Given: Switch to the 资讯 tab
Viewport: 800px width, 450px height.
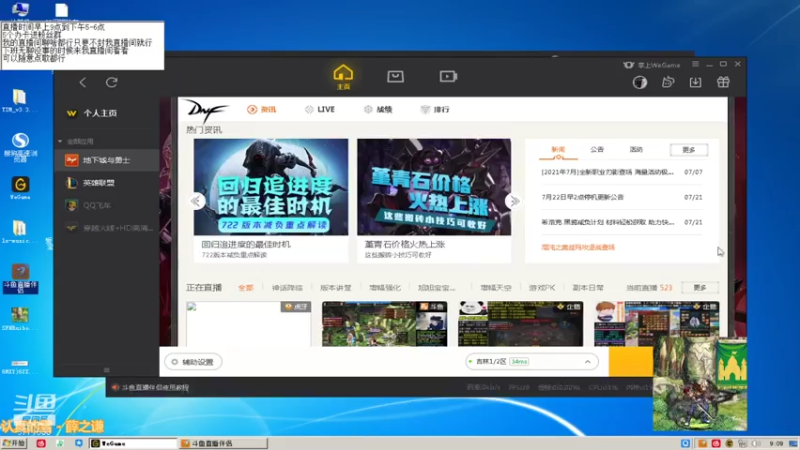Looking at the screenshot, I should pos(262,110).
